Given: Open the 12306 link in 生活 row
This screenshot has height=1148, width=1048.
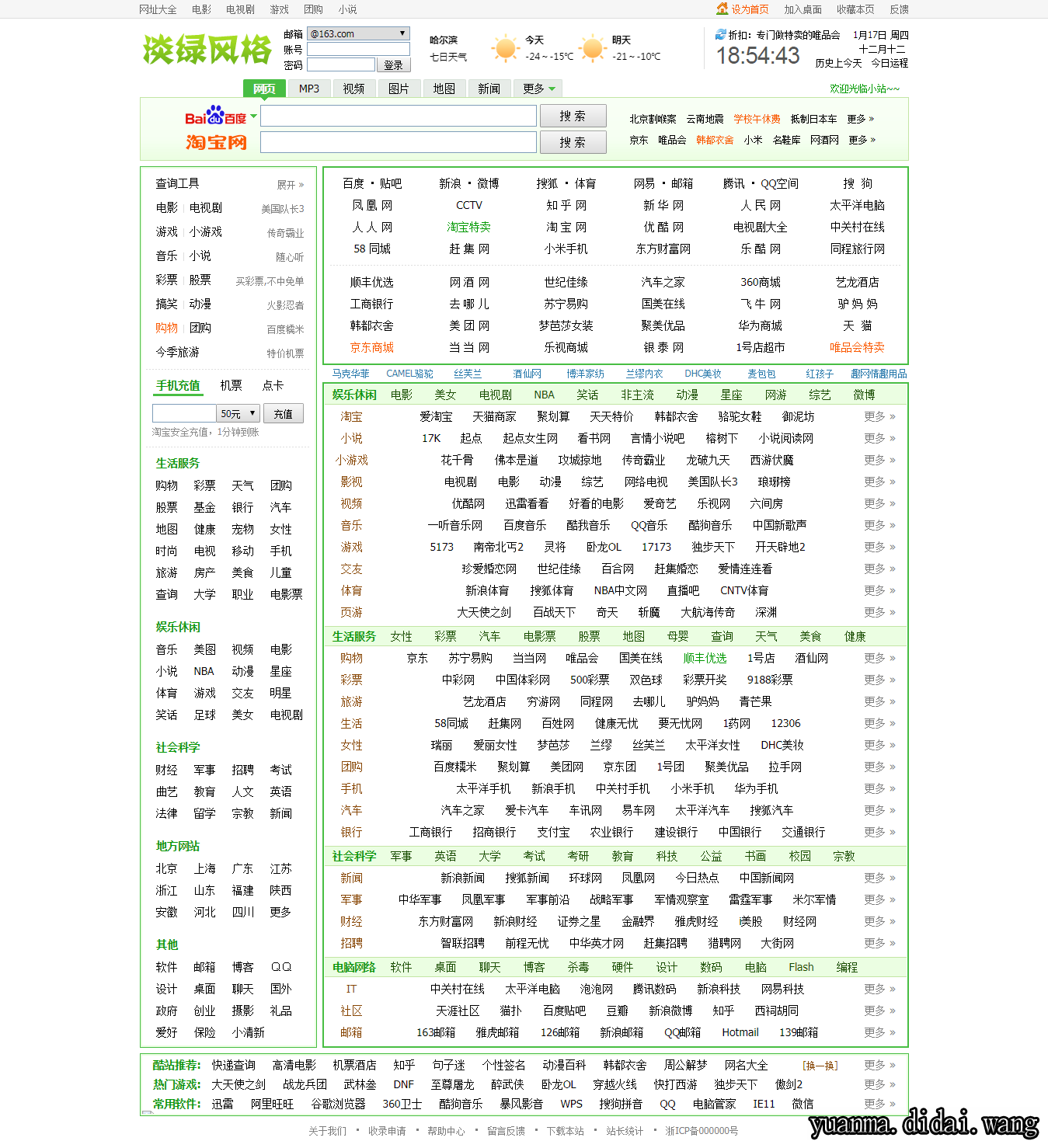Looking at the screenshot, I should (x=785, y=723).
